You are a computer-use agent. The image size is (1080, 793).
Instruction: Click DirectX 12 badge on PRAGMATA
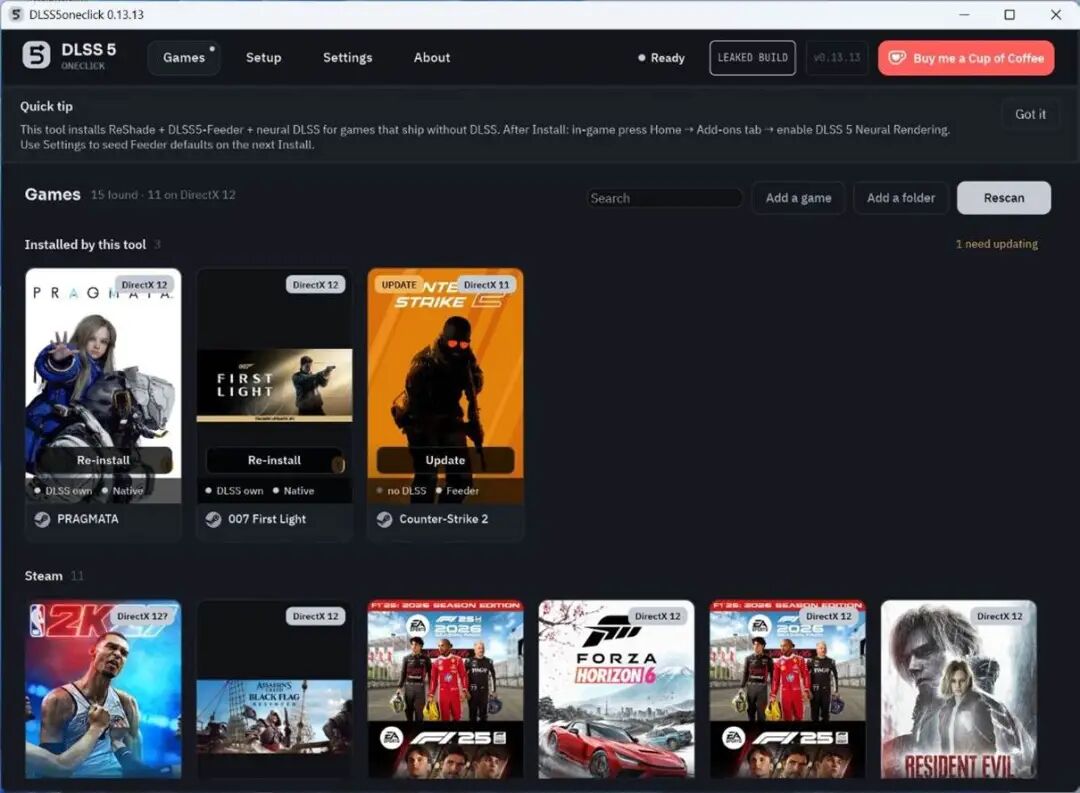click(x=144, y=285)
